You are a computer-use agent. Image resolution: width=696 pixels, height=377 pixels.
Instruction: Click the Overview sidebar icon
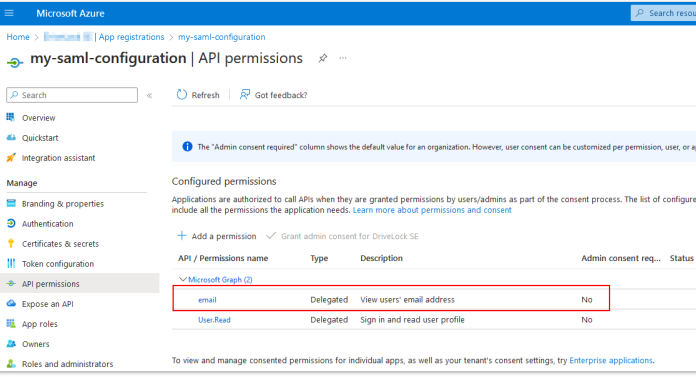click(11, 117)
